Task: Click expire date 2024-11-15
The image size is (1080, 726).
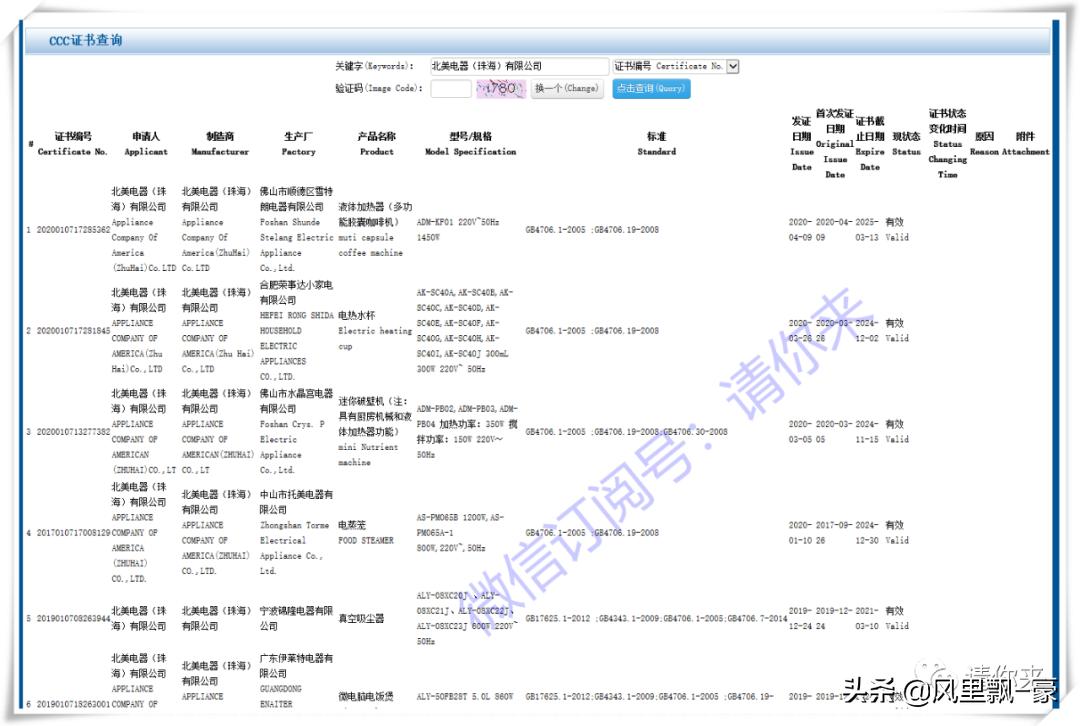Action: coord(867,432)
